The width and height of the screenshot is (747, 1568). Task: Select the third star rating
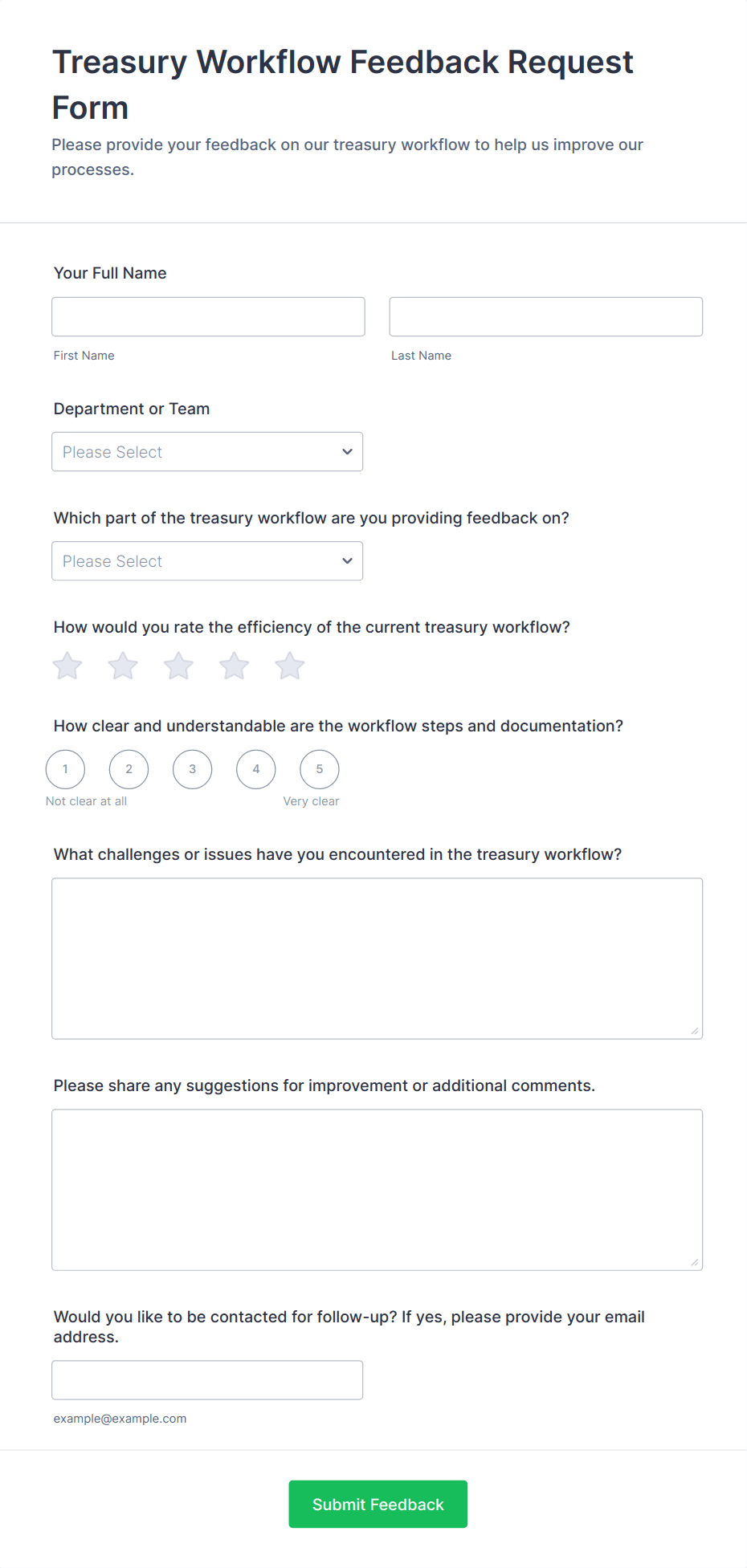click(x=178, y=666)
